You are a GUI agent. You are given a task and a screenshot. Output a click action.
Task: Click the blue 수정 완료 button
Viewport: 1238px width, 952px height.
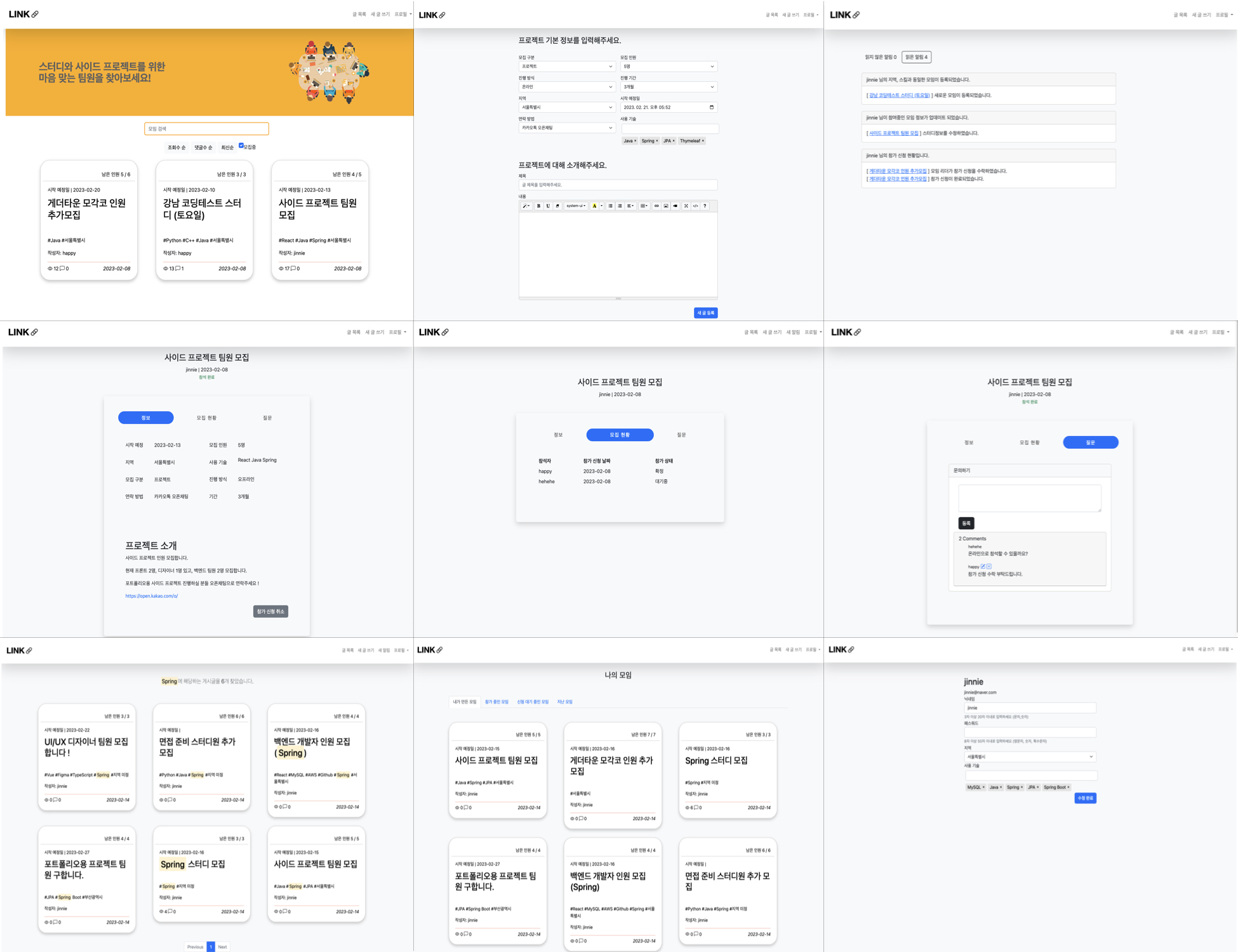pos(1085,798)
